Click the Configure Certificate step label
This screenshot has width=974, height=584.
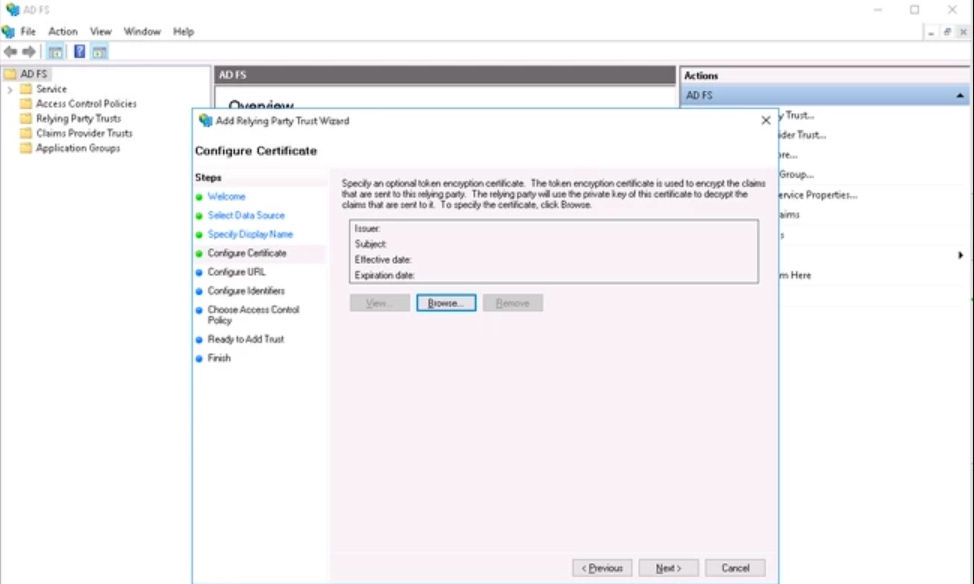tap(247, 253)
